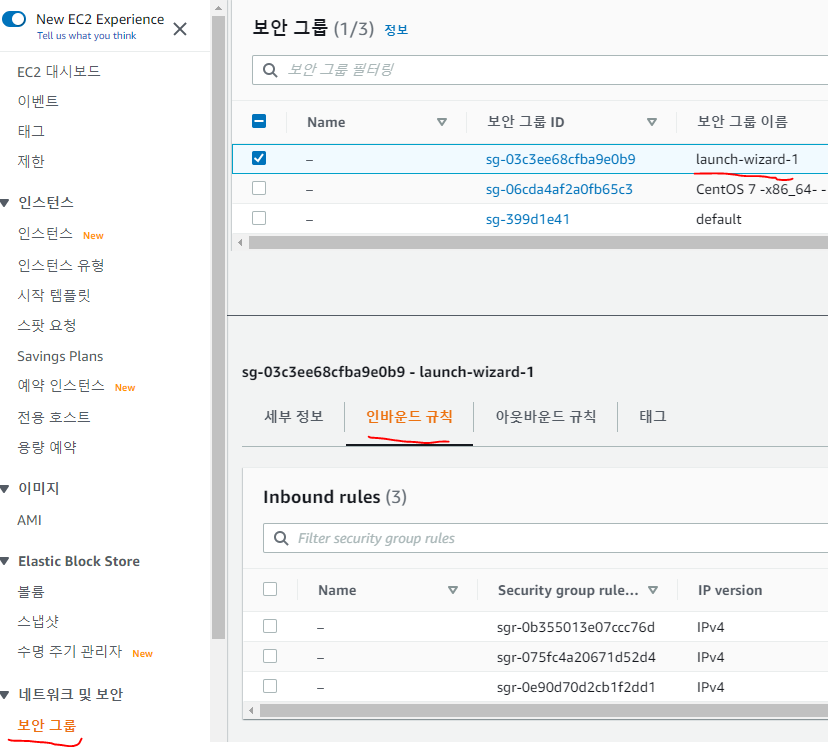
Task: Open security group sg-03c3ee68cfba9e0b9
Action: tap(560, 159)
